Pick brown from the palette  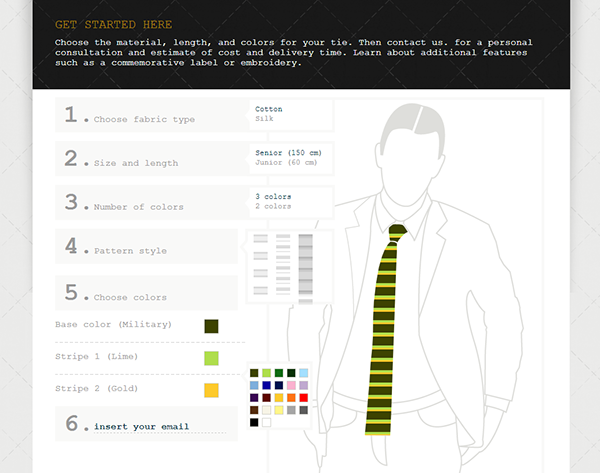tap(254, 410)
